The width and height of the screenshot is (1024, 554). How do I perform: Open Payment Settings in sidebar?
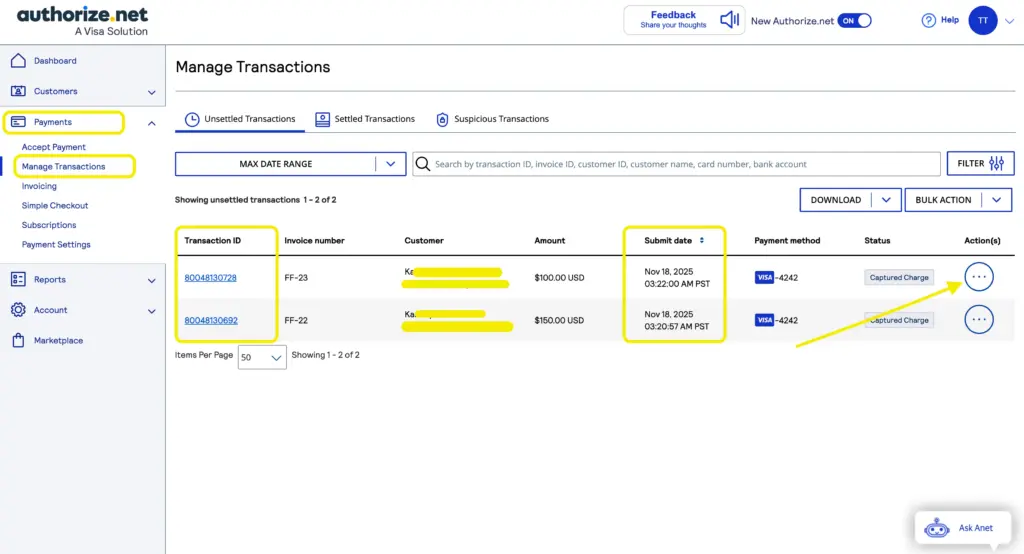[56, 244]
